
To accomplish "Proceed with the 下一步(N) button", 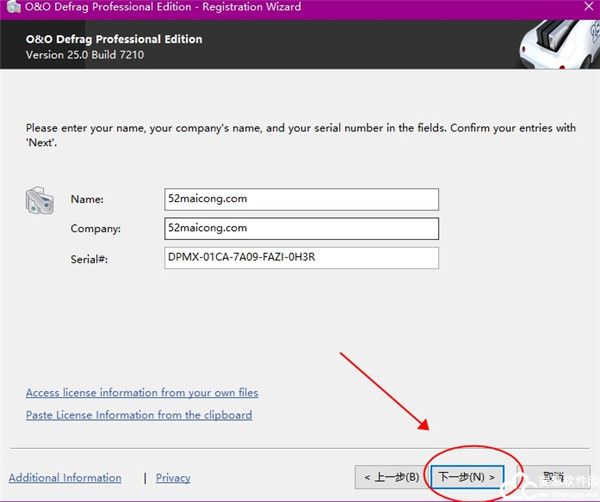I will [467, 477].
